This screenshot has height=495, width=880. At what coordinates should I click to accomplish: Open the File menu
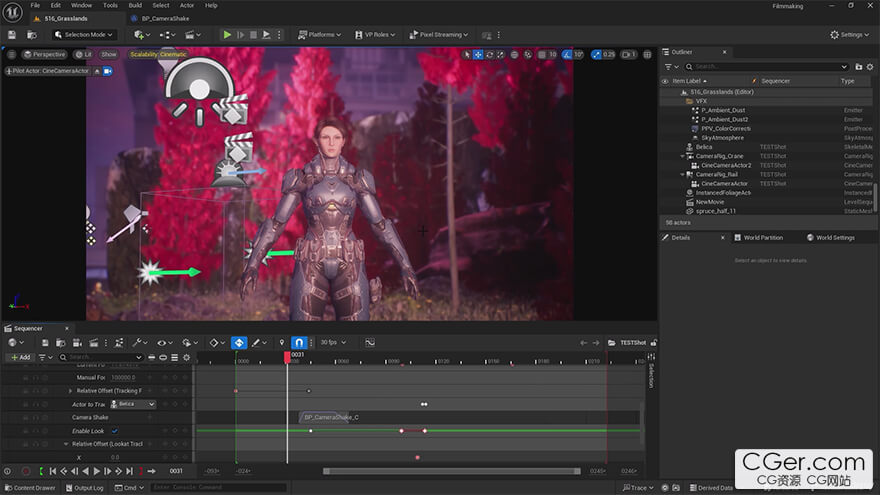[x=35, y=6]
